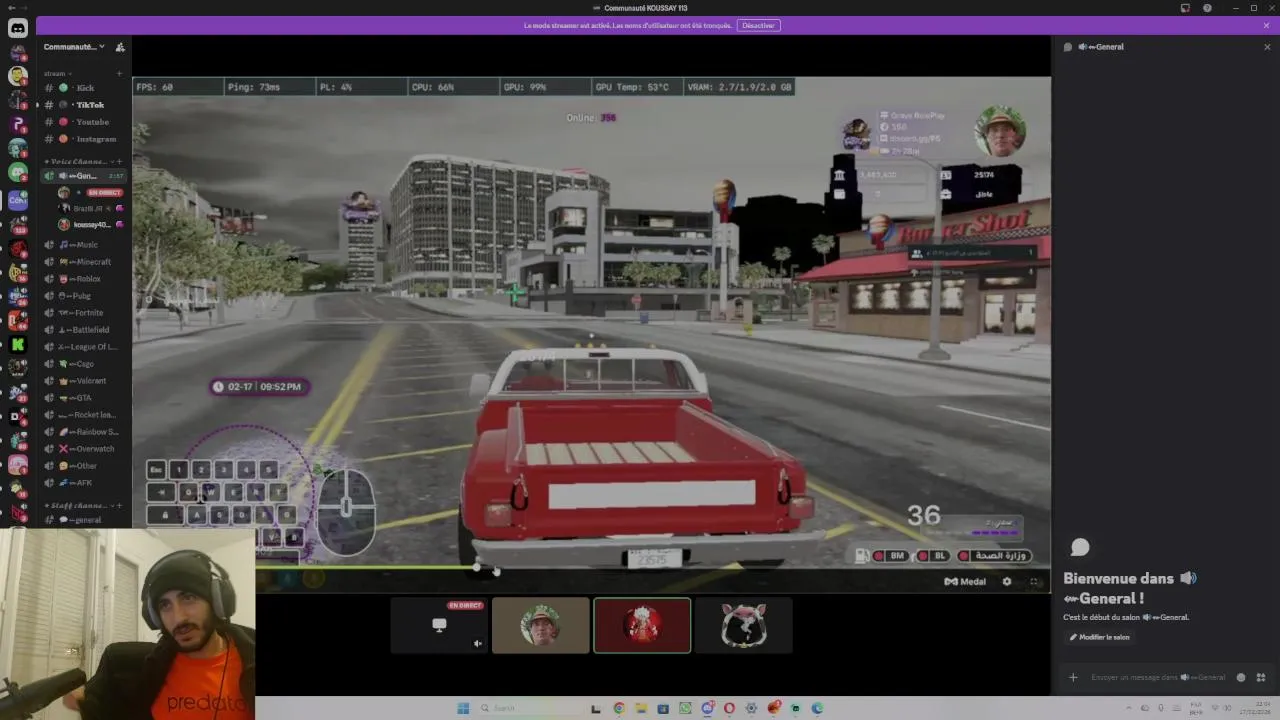Add a channel to stream category
Image resolution: width=1280 pixels, height=720 pixels.
pos(120,73)
